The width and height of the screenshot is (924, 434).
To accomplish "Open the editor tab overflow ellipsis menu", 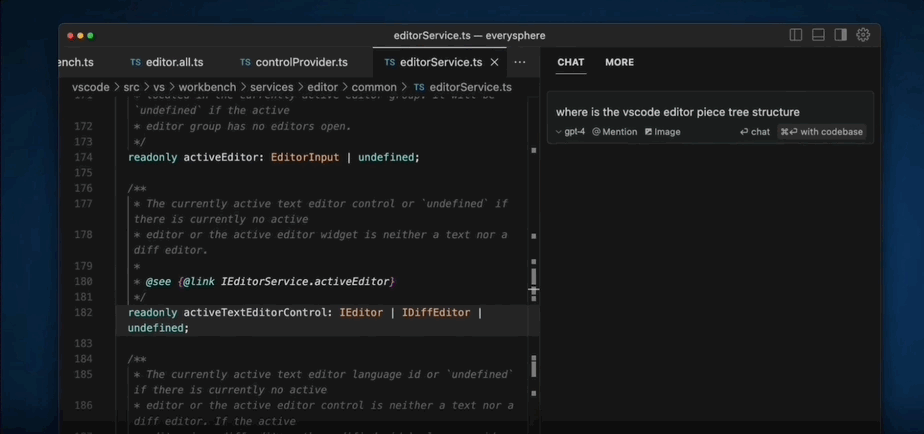I will click(x=520, y=63).
